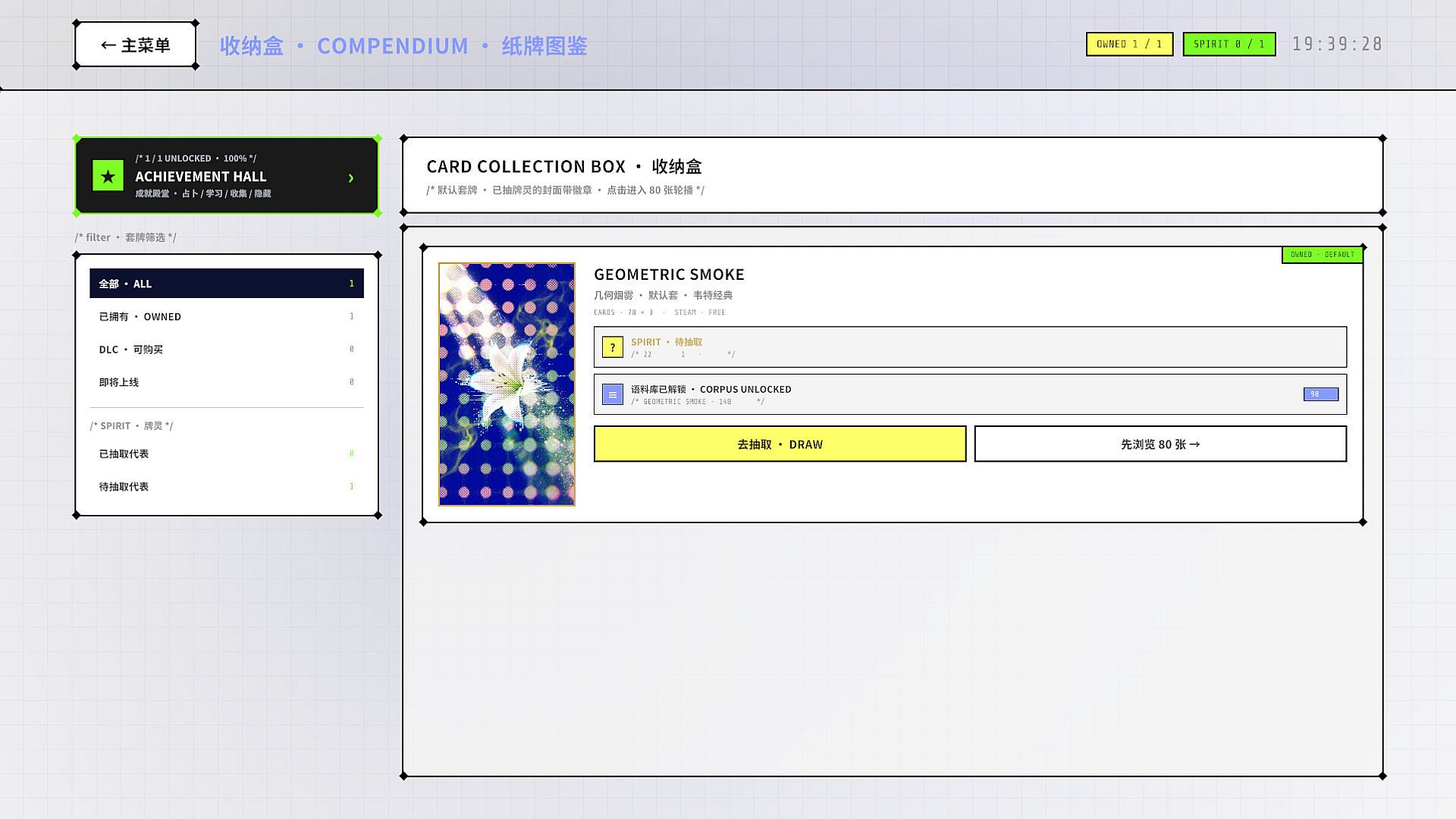Select the DLC · 可购买 filter
This screenshot has height=819, width=1456.
(x=227, y=349)
